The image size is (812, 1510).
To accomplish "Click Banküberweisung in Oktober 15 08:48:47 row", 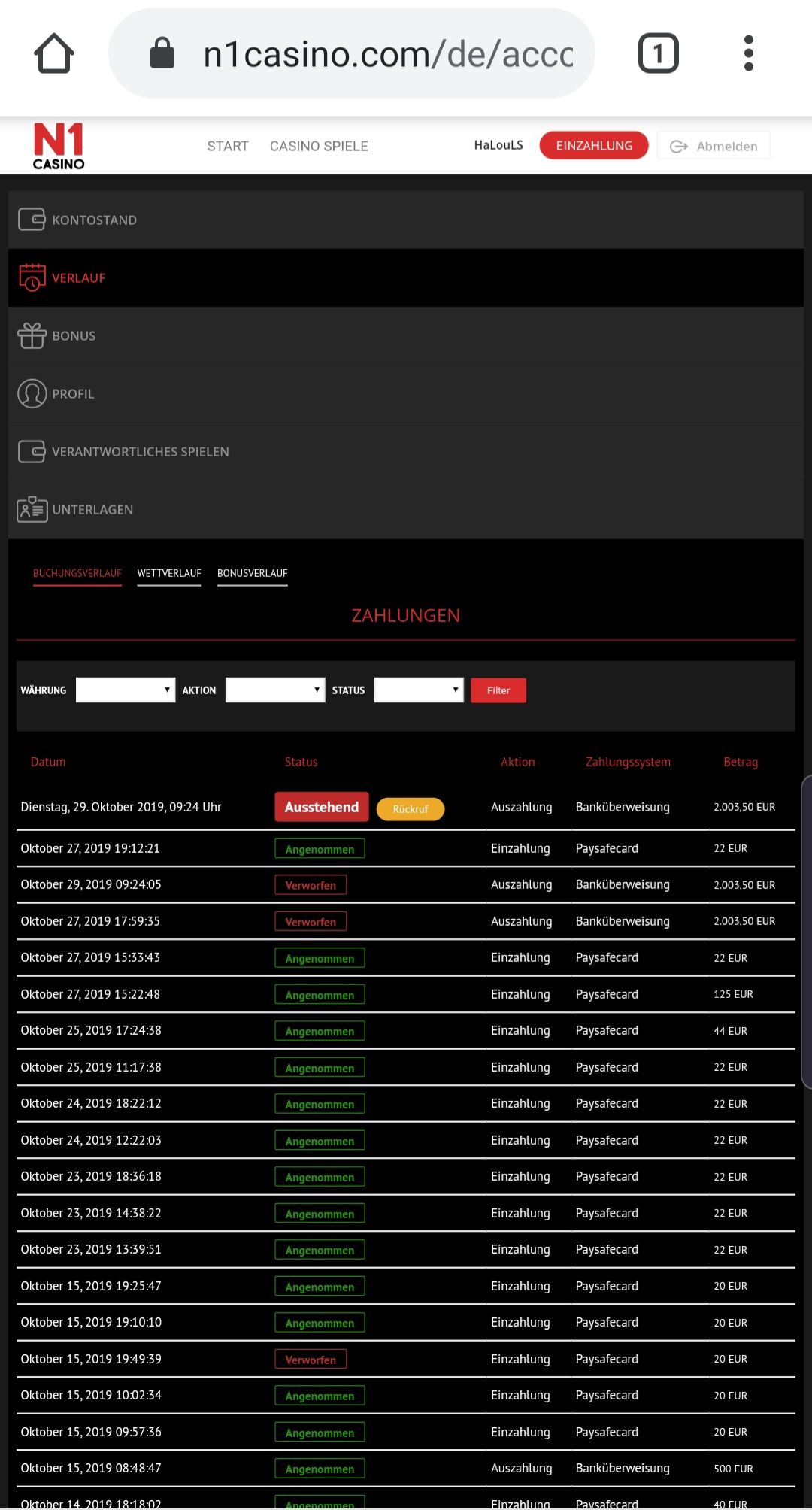I will [x=623, y=1468].
